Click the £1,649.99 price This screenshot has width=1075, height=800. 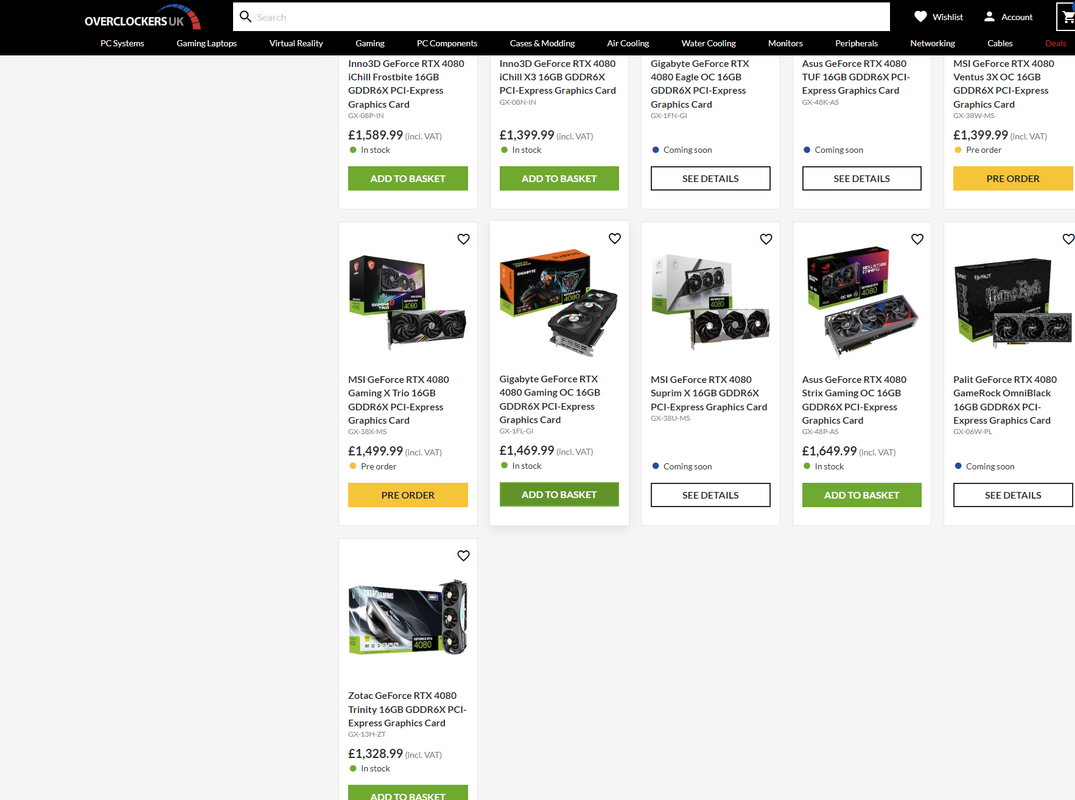830,451
